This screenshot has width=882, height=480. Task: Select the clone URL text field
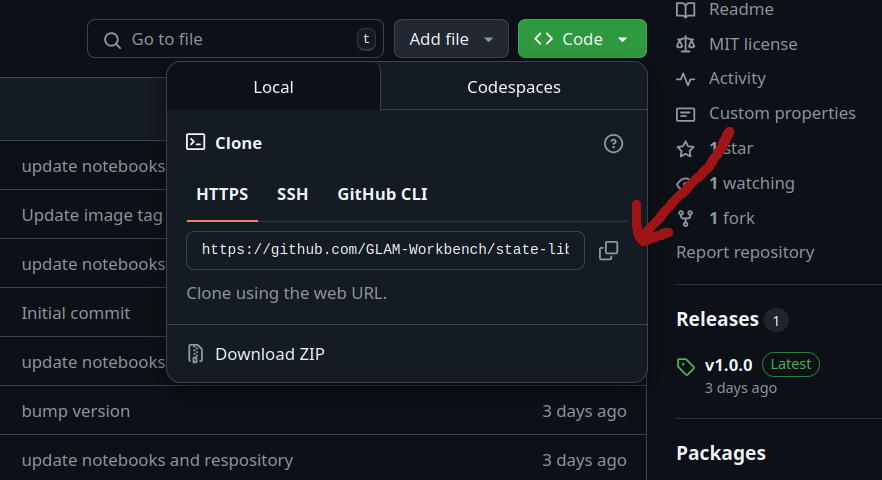(385, 250)
